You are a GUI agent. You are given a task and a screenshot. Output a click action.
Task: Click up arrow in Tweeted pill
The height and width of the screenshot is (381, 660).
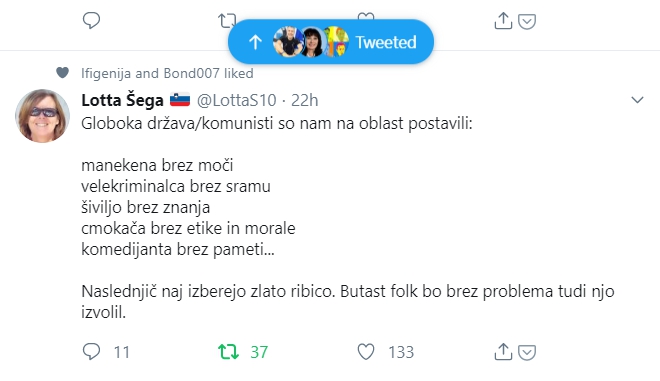(x=255, y=42)
